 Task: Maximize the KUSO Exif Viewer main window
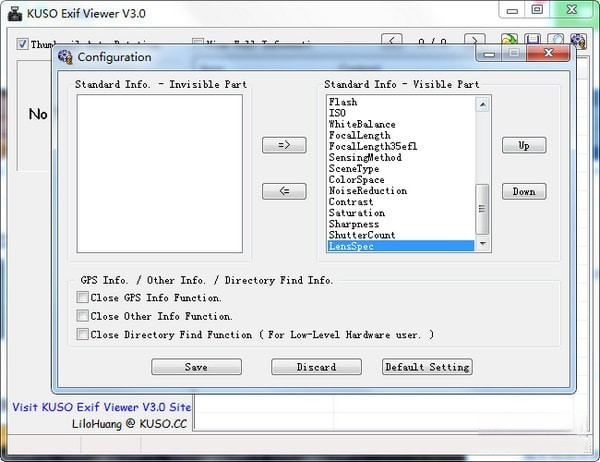point(537,10)
